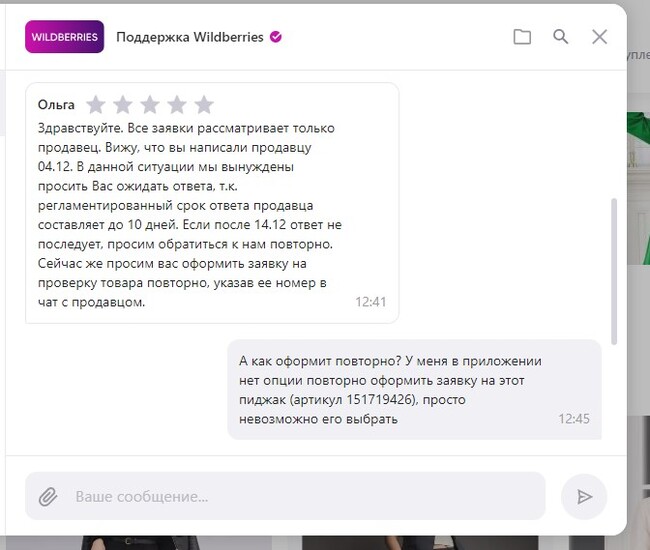Click the 'Поддержка Wildberries' chat title
The height and width of the screenshot is (550, 650).
[x=190, y=37]
